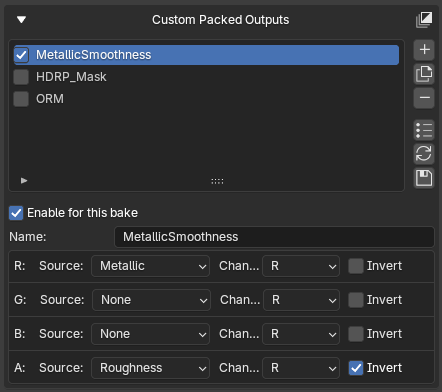
Task: Grab the list resize grip handle
Action: point(217,181)
